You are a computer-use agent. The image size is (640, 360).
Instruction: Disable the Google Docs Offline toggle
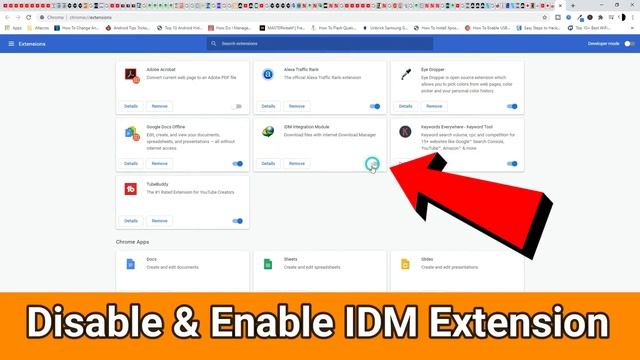point(237,164)
